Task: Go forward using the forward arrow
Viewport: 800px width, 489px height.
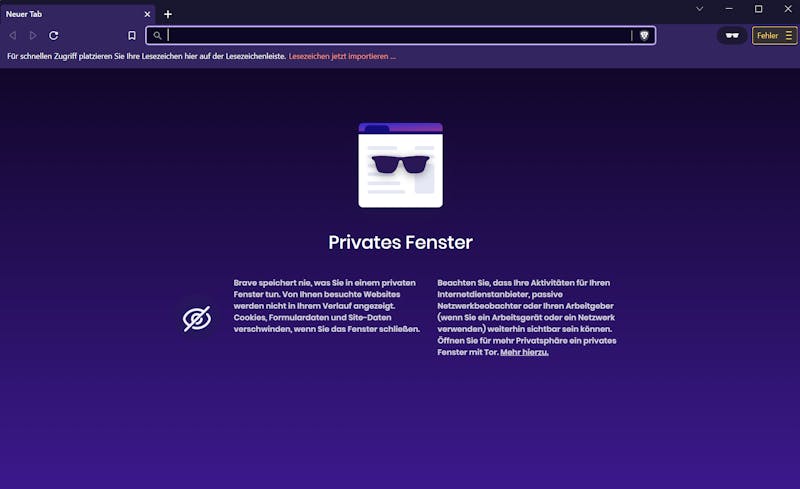Action: tap(33, 35)
